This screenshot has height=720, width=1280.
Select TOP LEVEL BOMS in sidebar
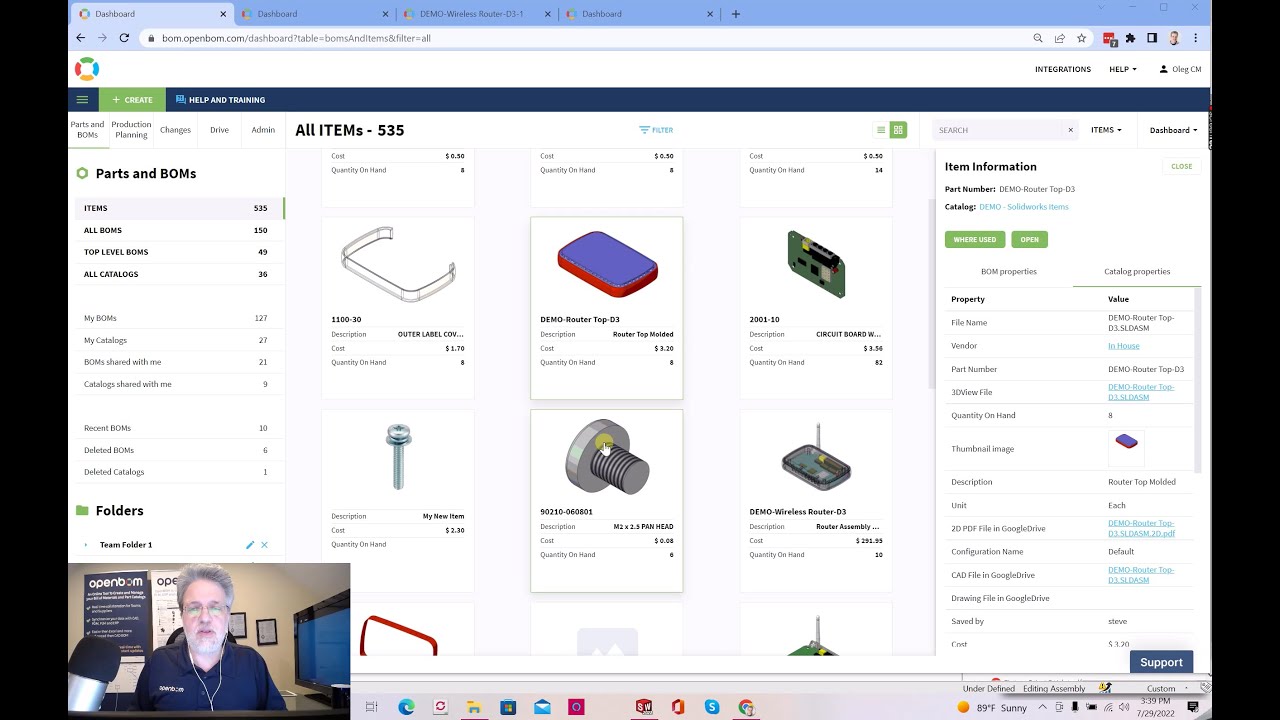tap(179, 252)
